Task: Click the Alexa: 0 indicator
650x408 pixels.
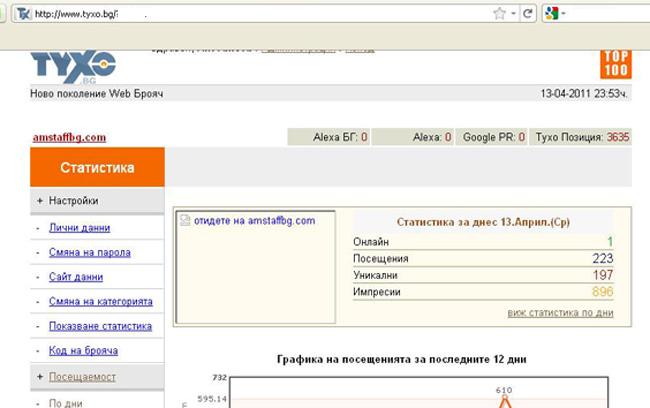Action: 413,137
